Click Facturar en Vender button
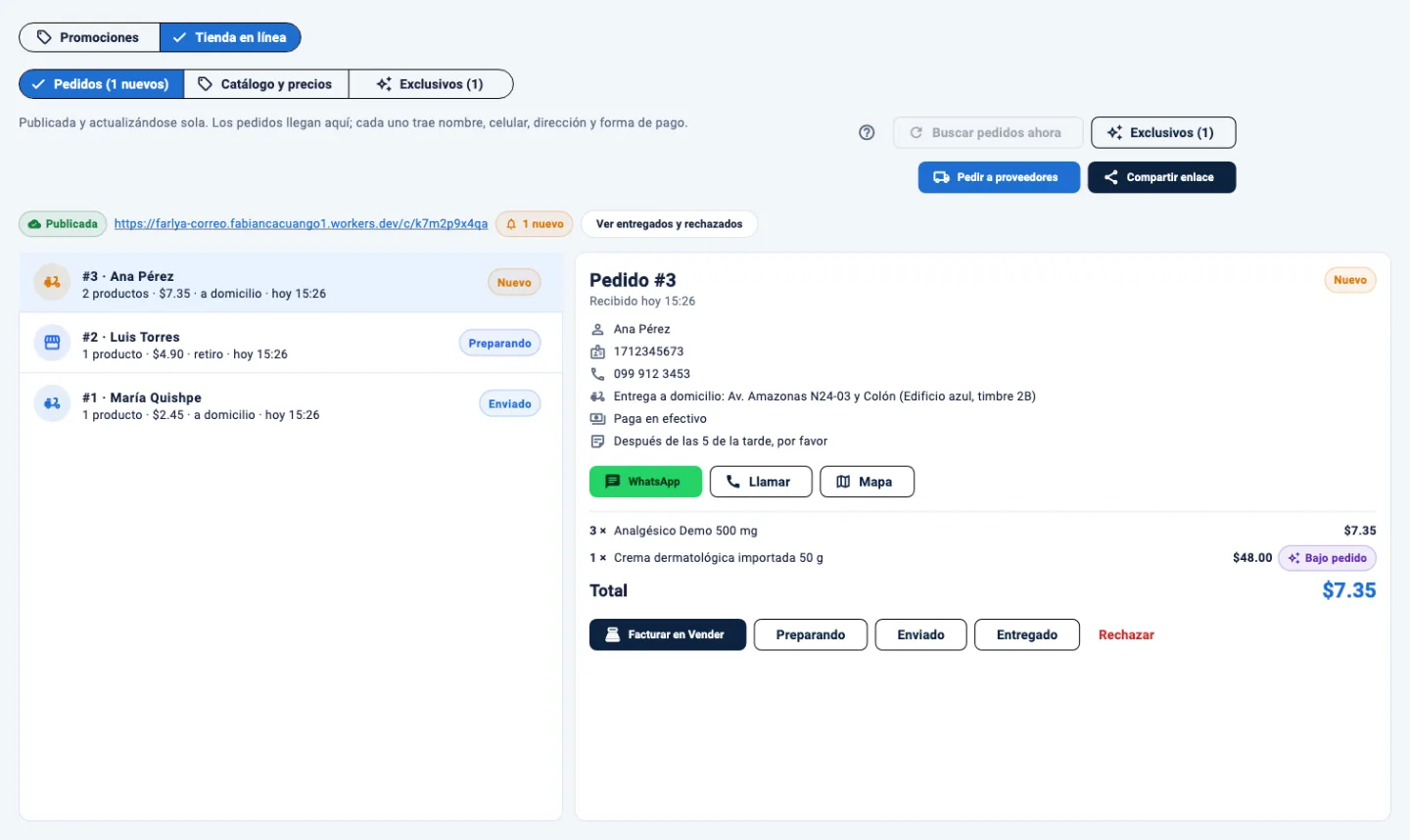The image size is (1410, 840). coord(668,634)
